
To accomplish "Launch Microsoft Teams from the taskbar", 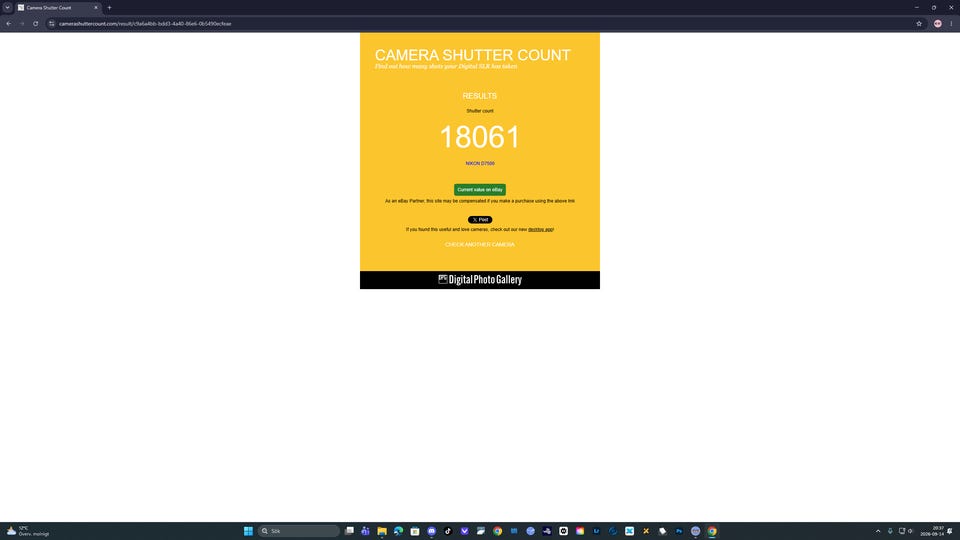I will 366,531.
